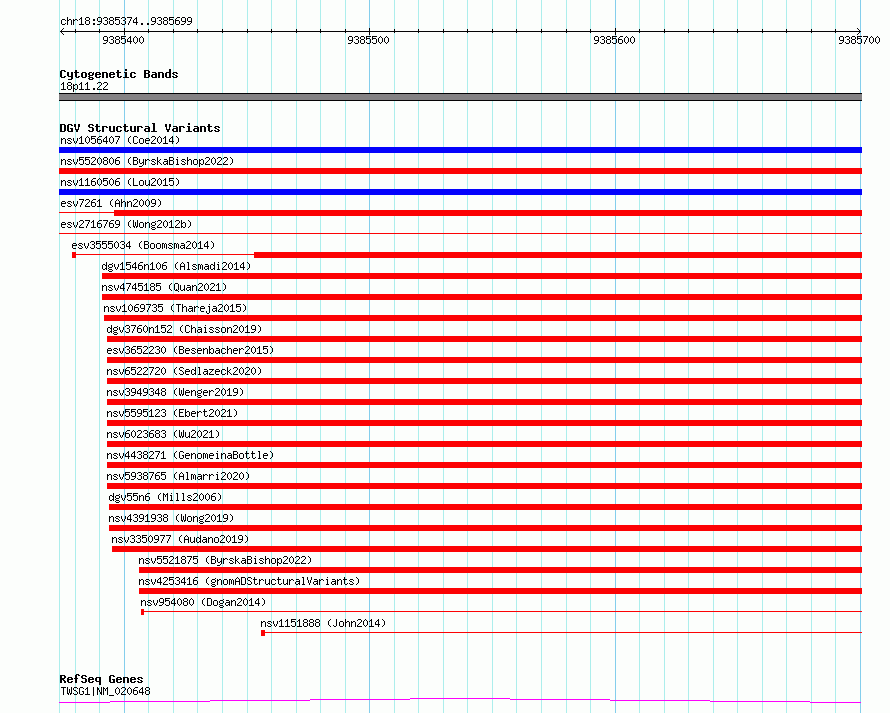Screen dimensions: 890x713
Task: Open nsv954080 (Dogan2014) variant label
Action: [x=203, y=602]
